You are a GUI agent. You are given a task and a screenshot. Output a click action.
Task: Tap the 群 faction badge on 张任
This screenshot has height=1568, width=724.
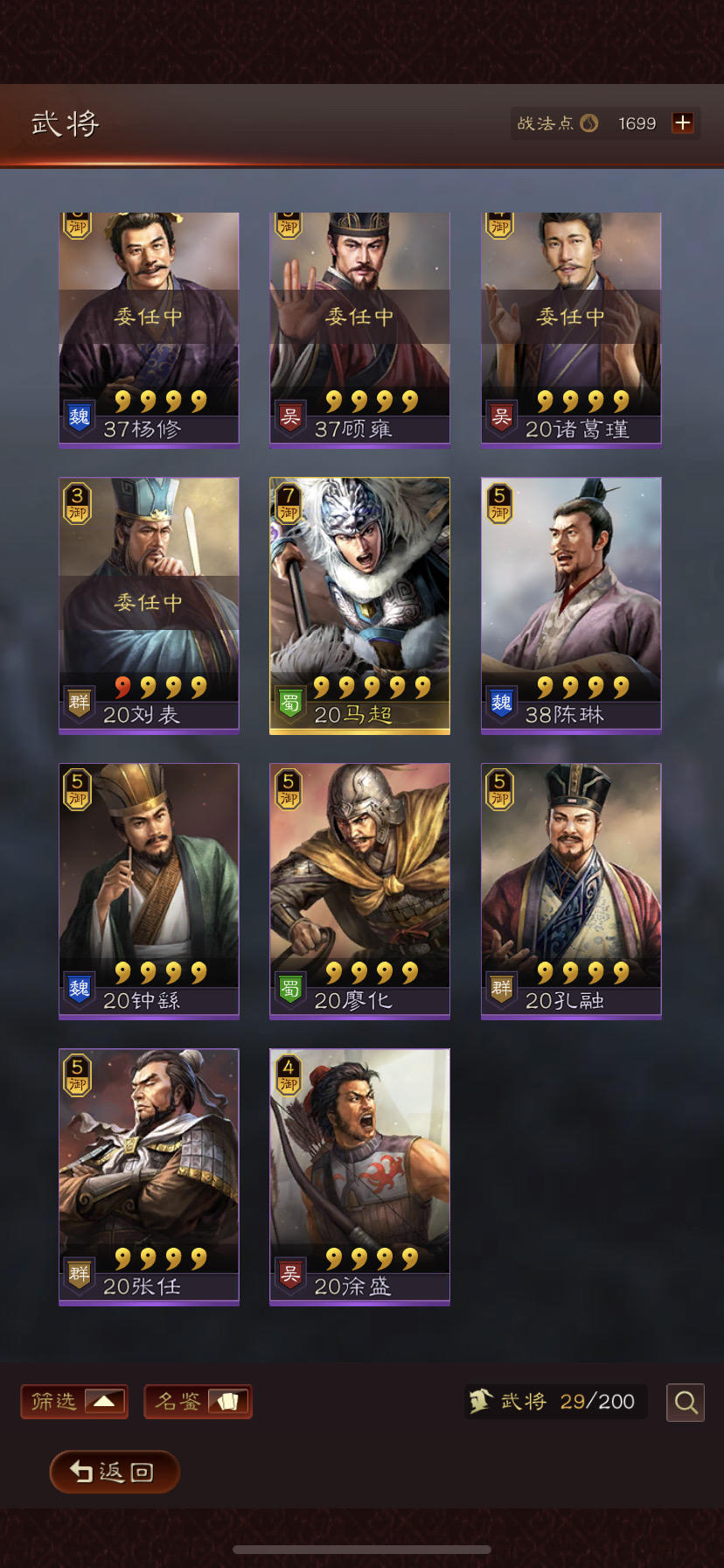pyautogui.click(x=79, y=1274)
